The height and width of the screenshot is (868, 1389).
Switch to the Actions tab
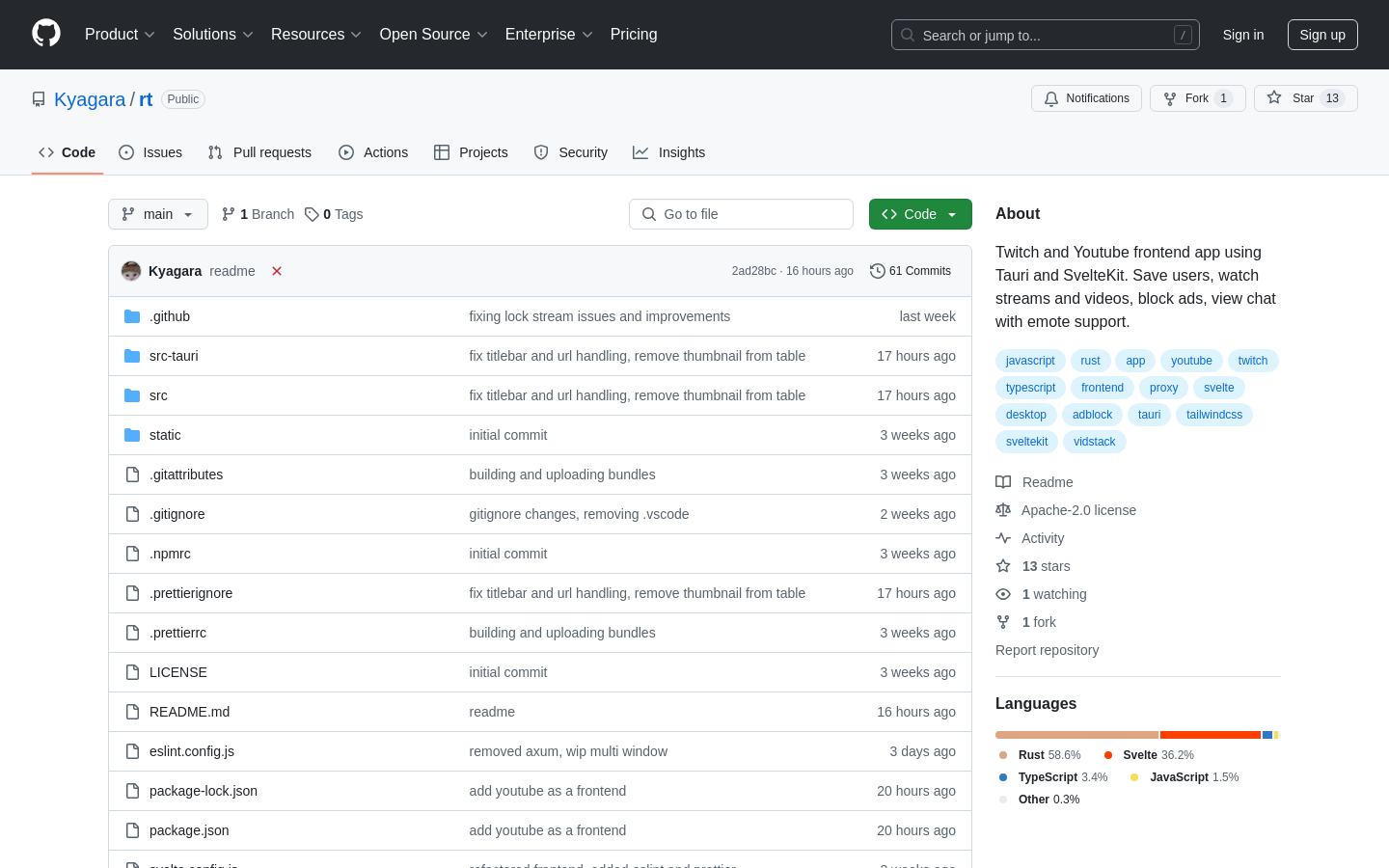click(373, 152)
